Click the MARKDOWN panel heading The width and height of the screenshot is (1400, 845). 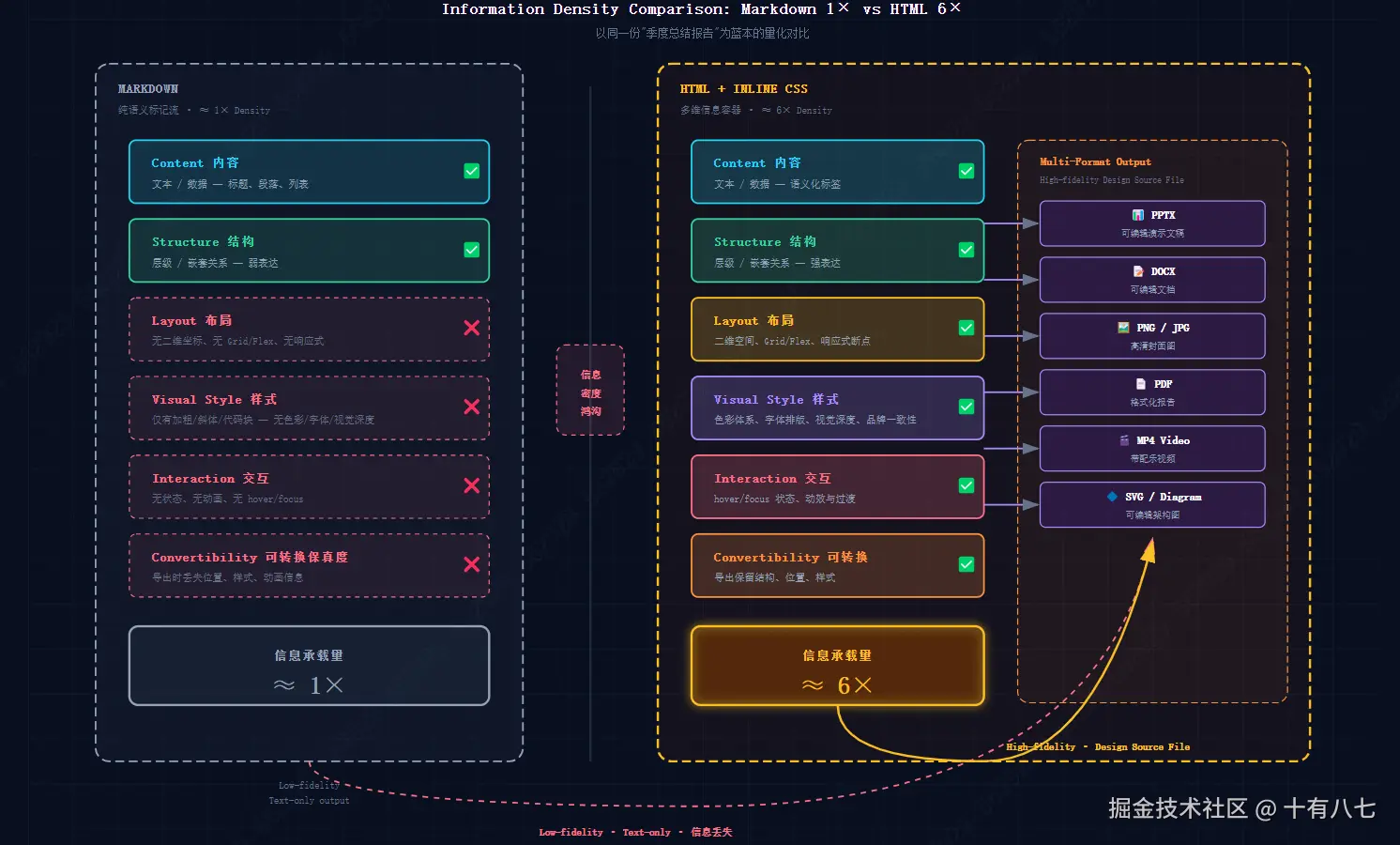point(147,89)
